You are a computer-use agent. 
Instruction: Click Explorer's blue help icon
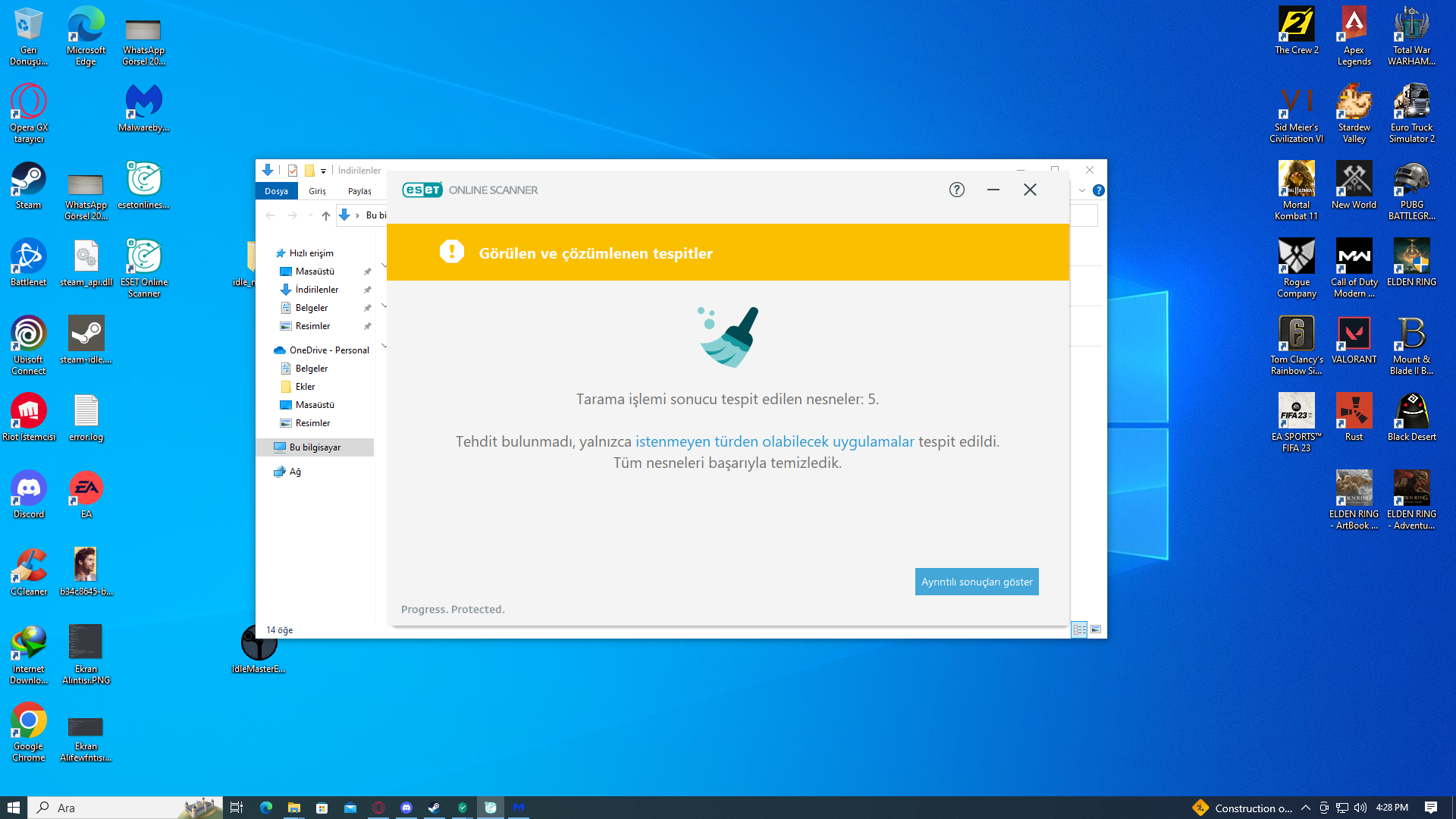[x=1098, y=190]
